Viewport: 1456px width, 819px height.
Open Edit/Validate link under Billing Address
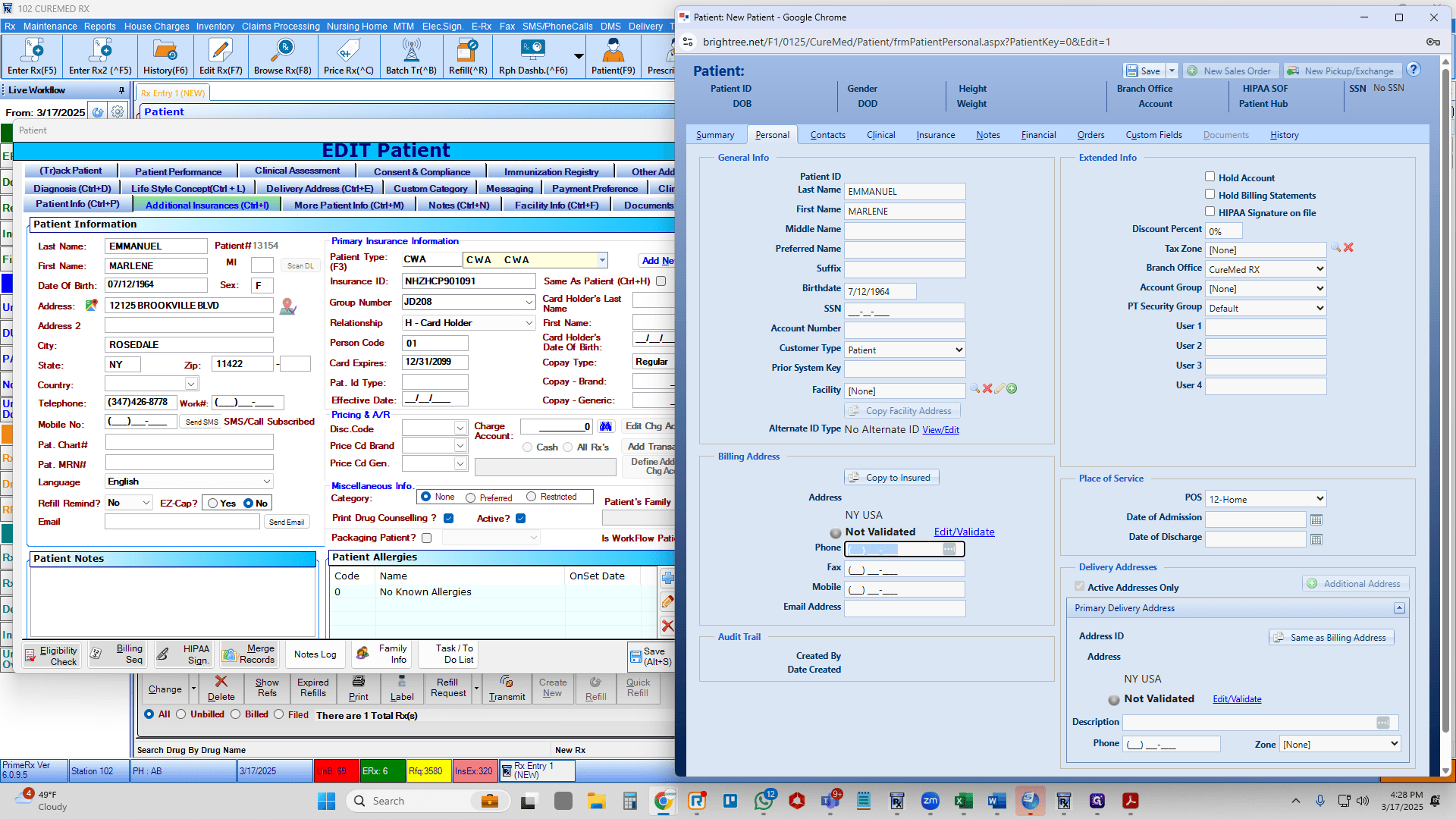pos(964,532)
